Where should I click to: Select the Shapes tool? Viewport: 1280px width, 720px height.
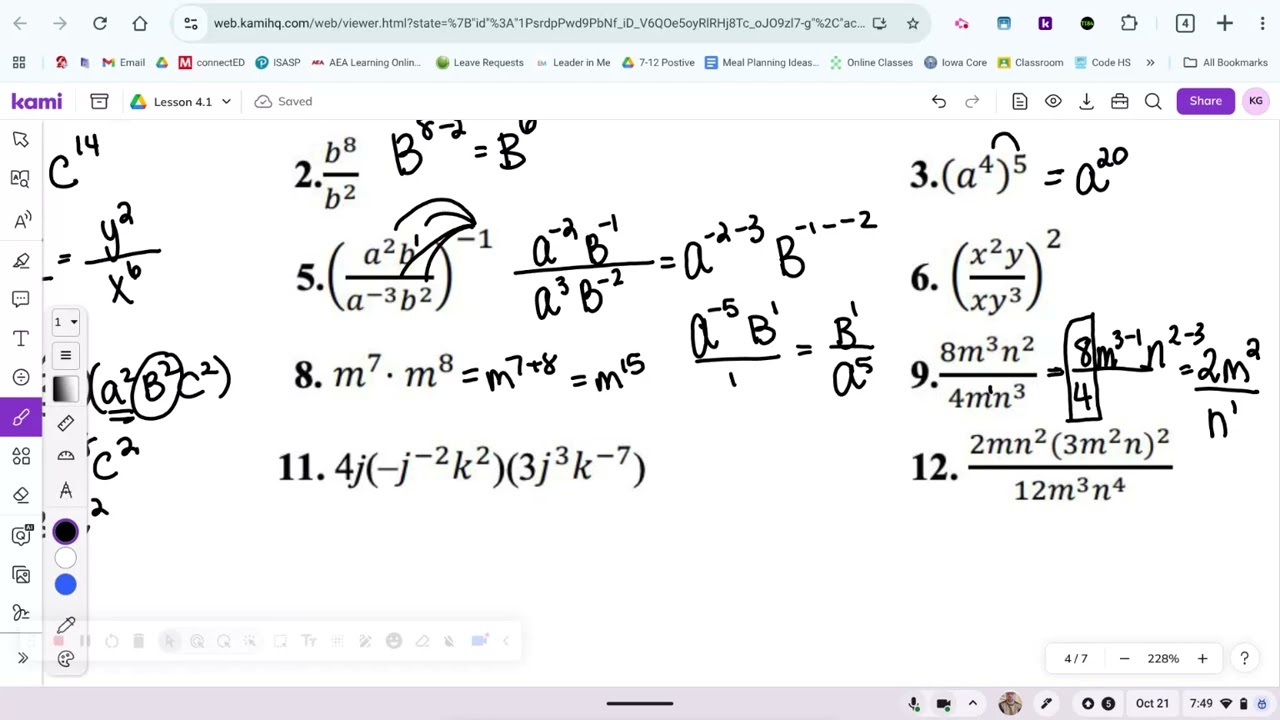click(21, 456)
